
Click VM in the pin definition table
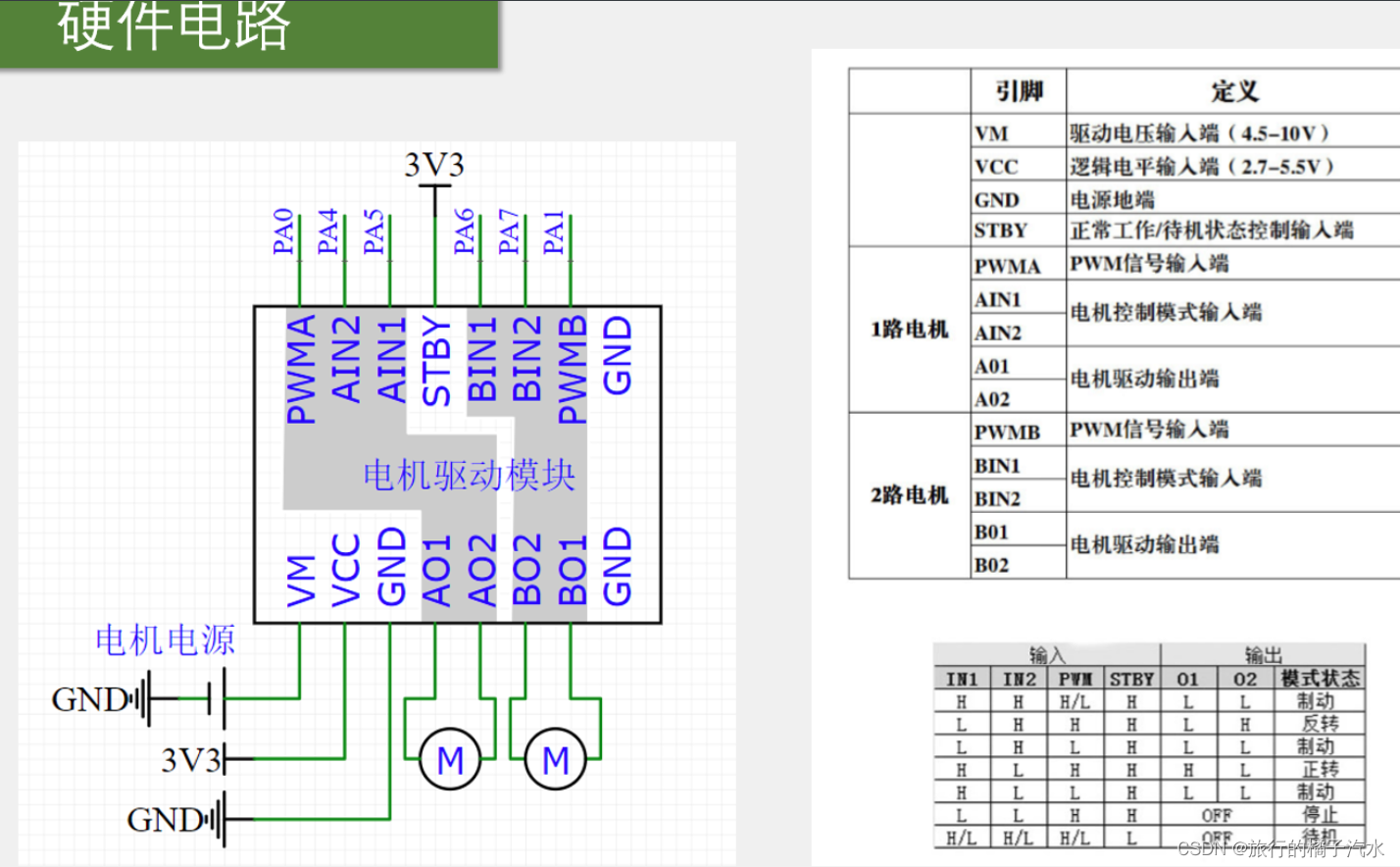point(991,133)
